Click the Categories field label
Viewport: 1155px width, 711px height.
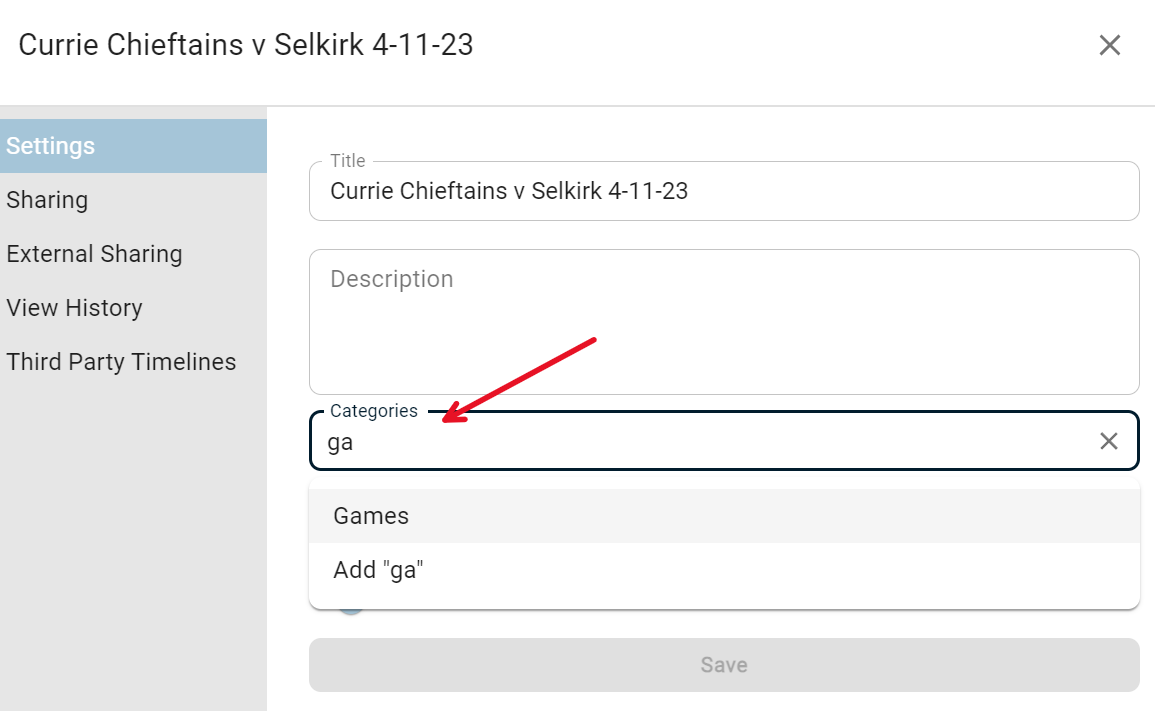coord(373,411)
